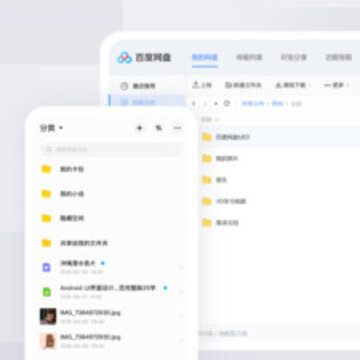Image resolution: width=360 pixels, height=360 pixels.
Task: Open 最近使用 with clock icon in sidebar
Action: (138, 86)
